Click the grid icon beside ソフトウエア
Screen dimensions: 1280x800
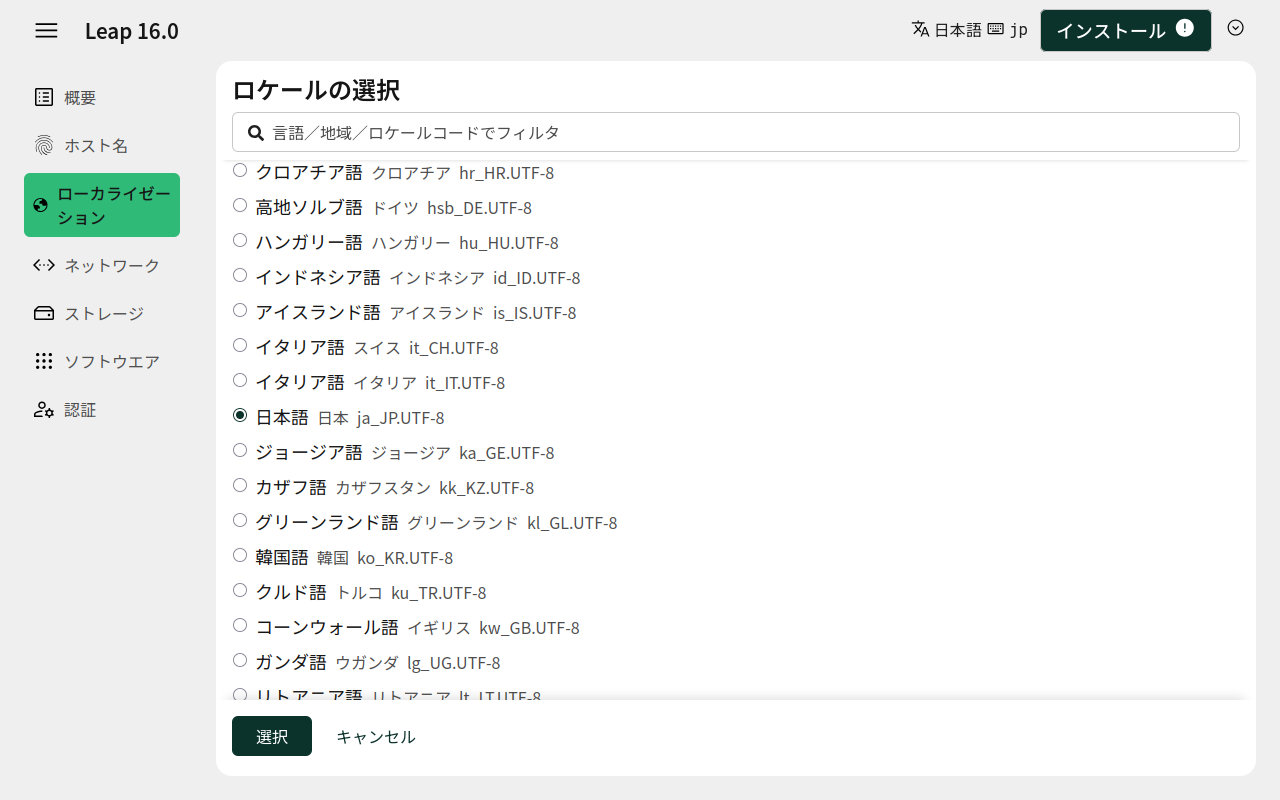click(44, 361)
